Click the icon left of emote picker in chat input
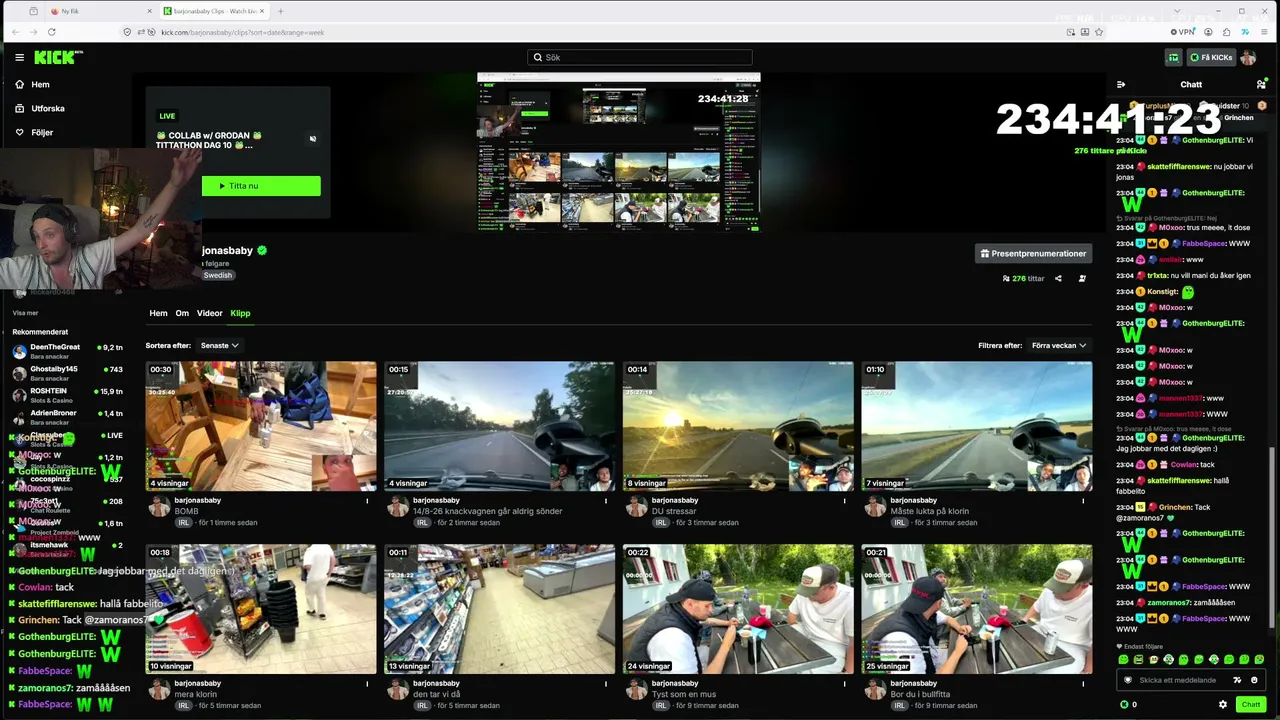 [x=1237, y=680]
